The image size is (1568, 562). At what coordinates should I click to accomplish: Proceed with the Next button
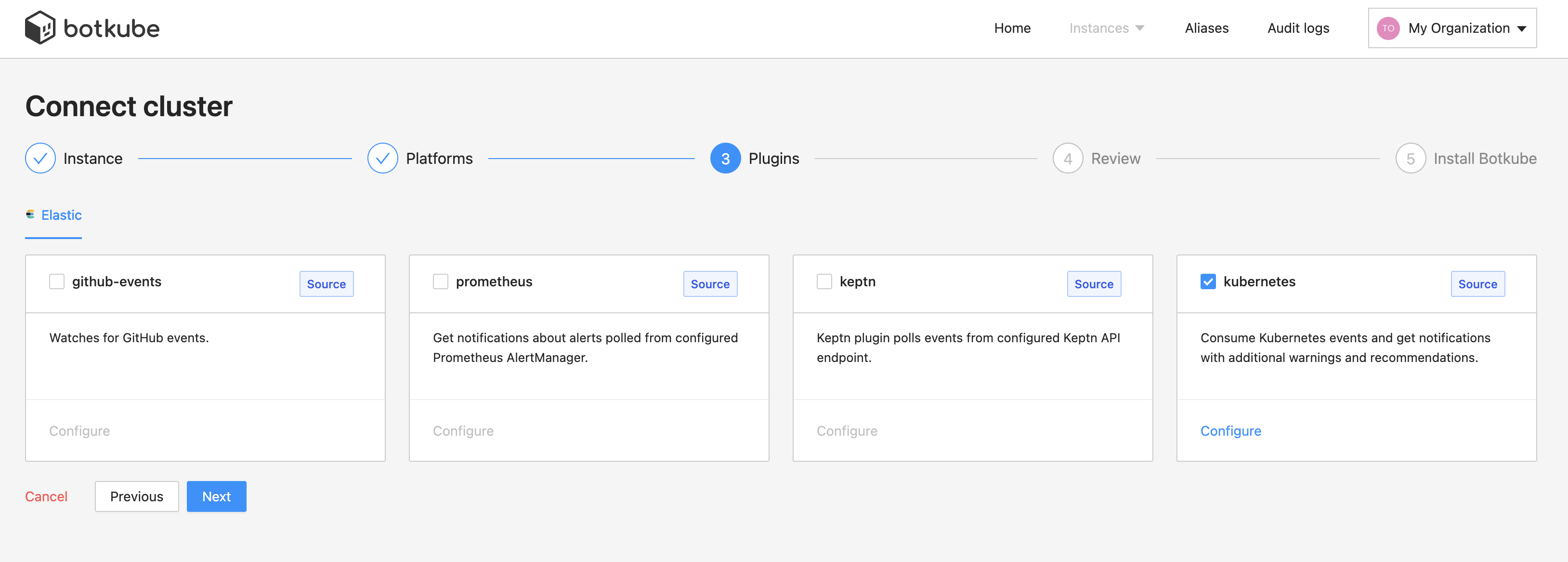(x=217, y=497)
